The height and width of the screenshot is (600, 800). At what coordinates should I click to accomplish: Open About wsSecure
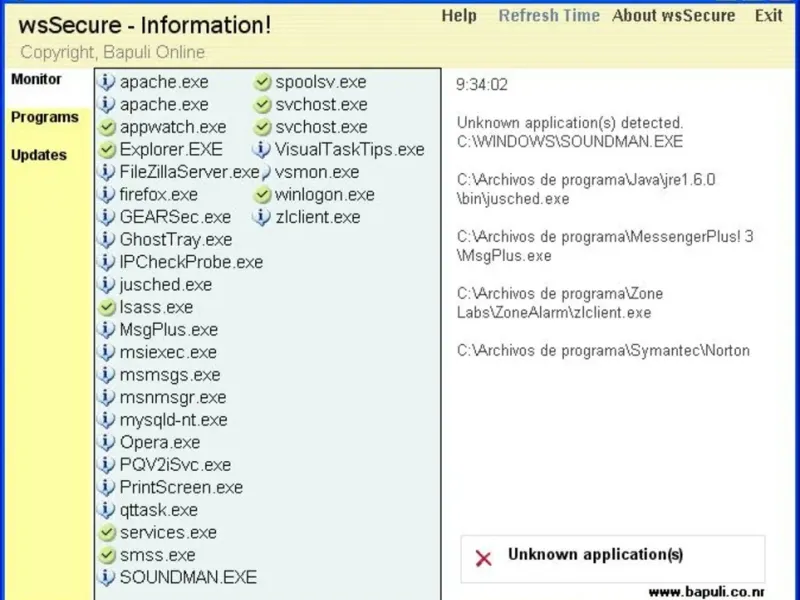click(674, 16)
